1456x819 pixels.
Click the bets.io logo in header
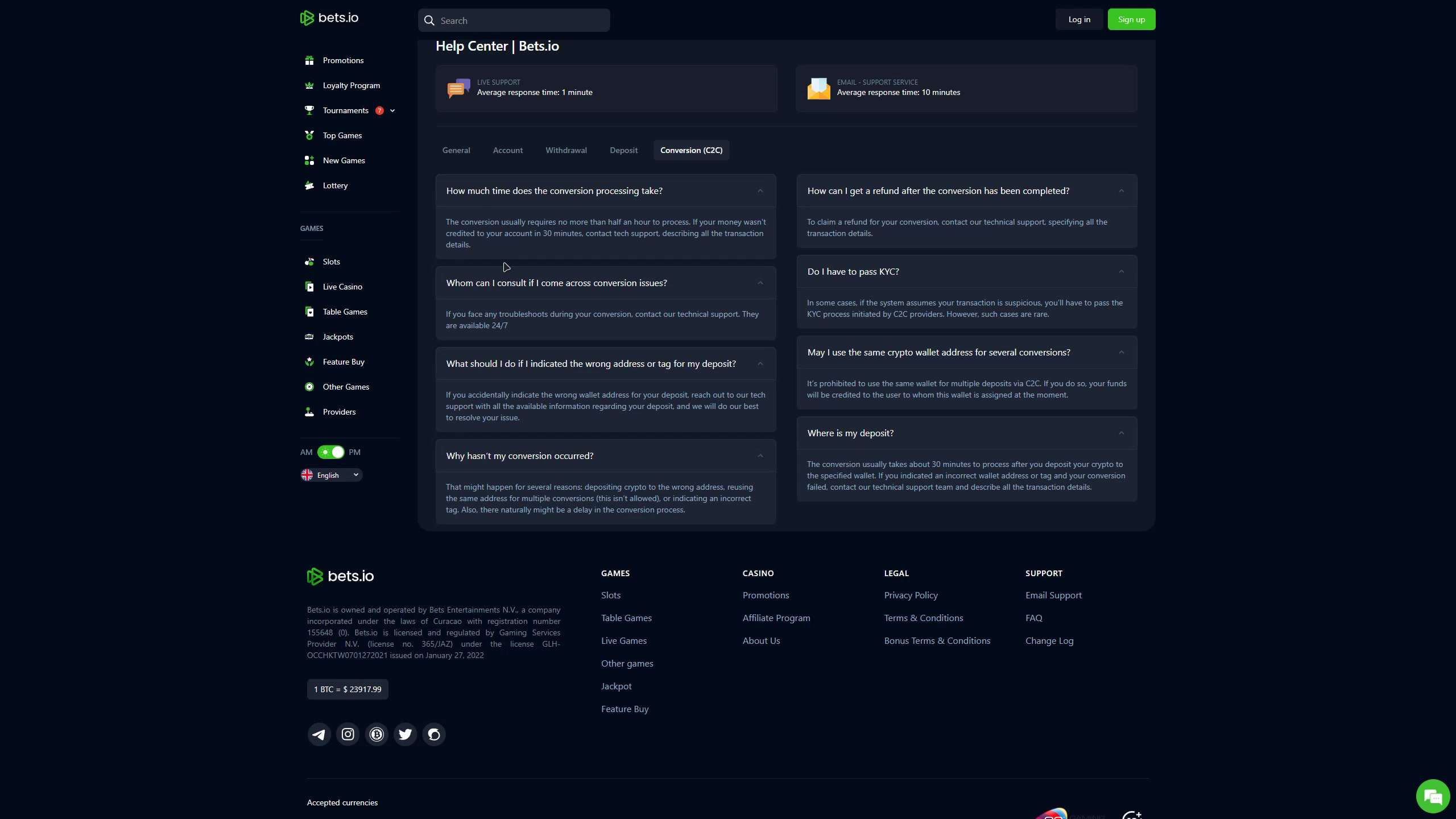329,18
